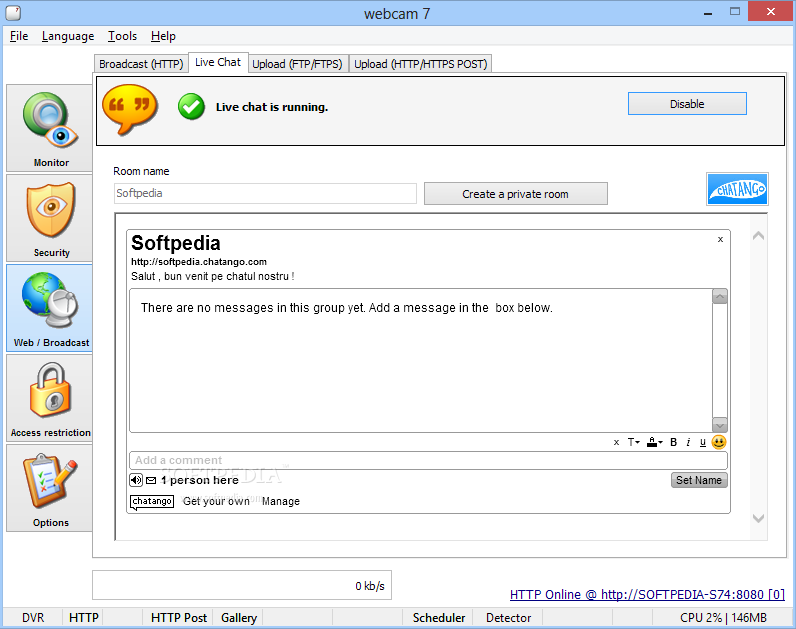
Task: Select the Web / Broadcast section
Action: [x=50, y=308]
